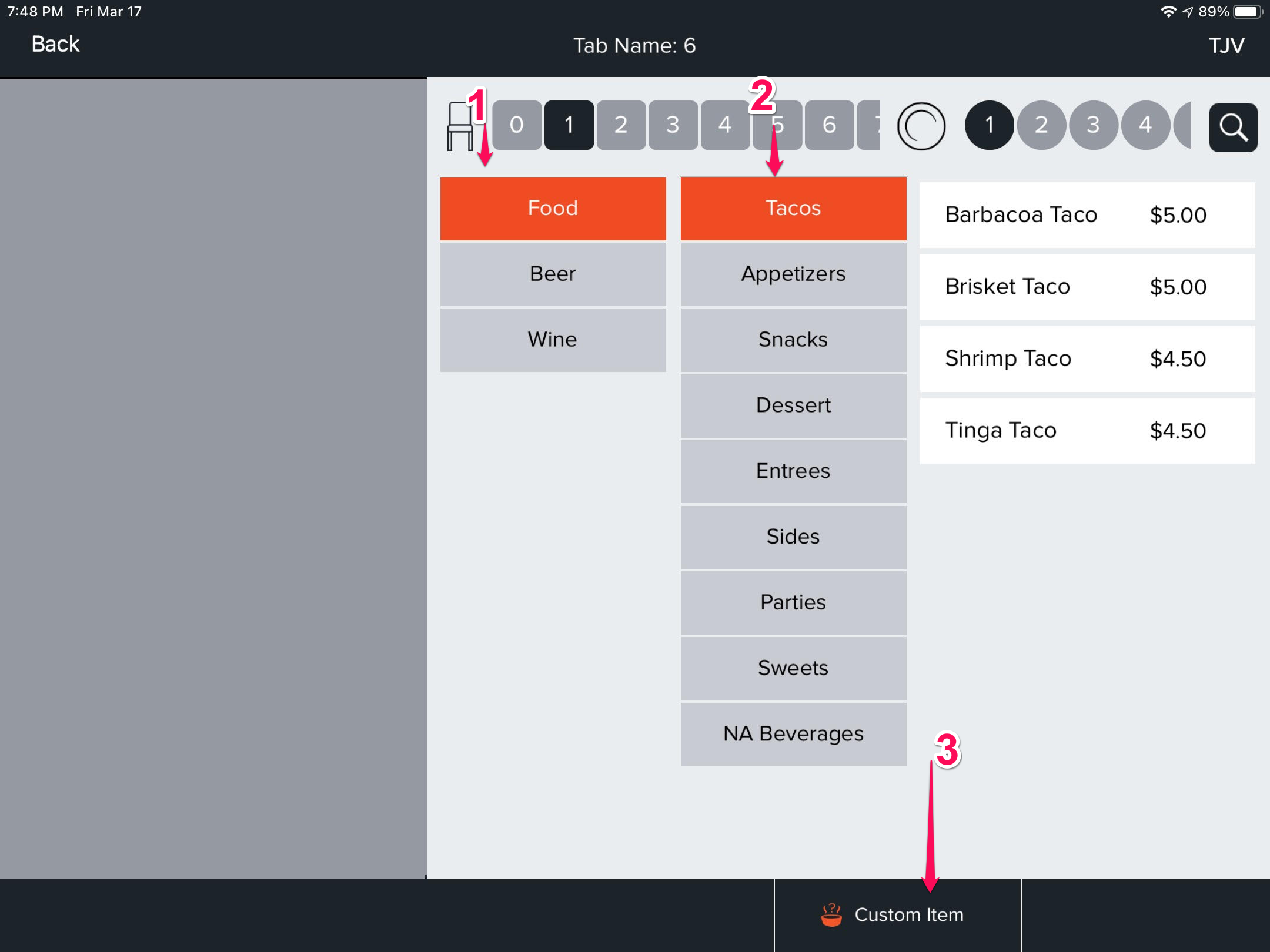The image size is (1270, 952).
Task: Add Barbacoa Taco to the tab
Action: coord(1087,215)
